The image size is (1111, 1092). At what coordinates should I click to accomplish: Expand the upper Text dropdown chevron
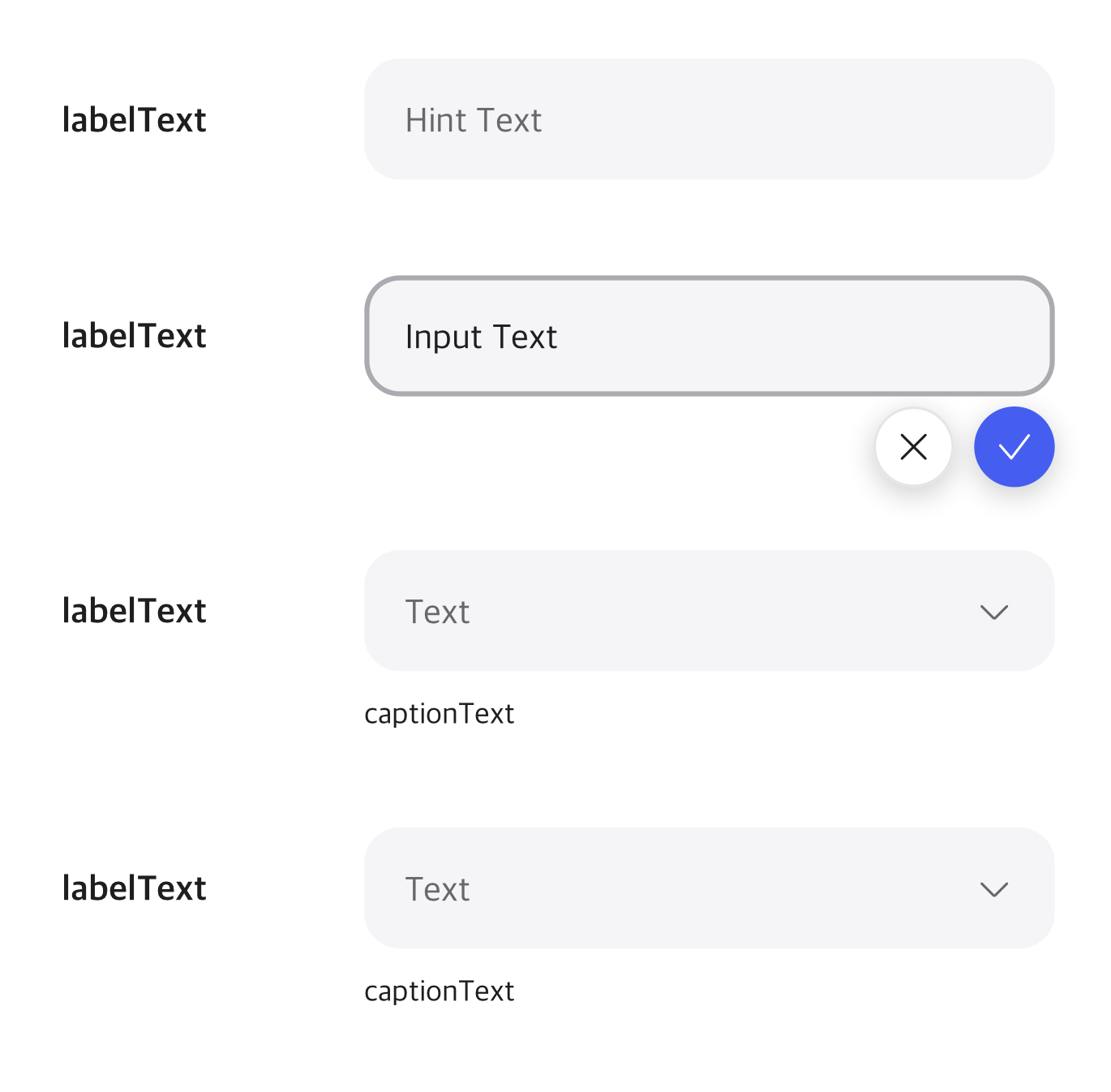click(x=993, y=612)
